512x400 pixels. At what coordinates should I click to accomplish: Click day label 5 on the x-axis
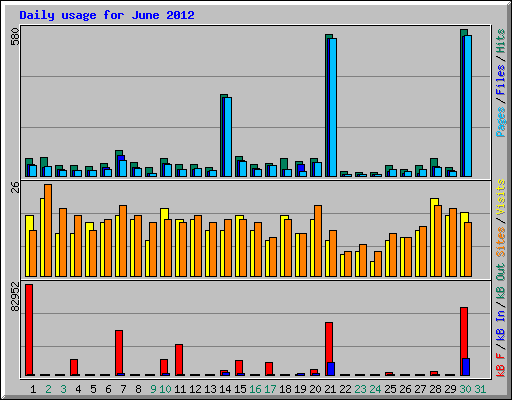[x=93, y=389]
